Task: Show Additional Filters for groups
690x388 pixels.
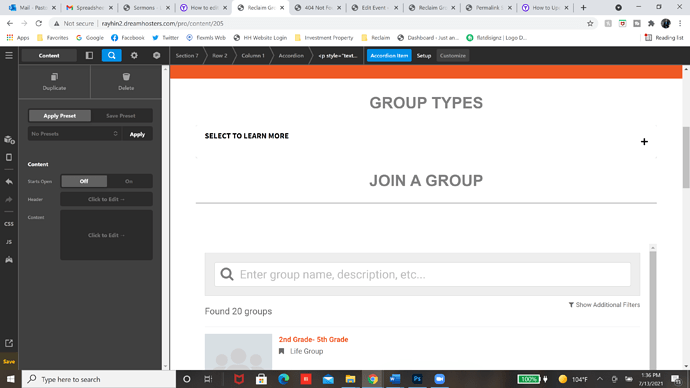Action: 604,305
